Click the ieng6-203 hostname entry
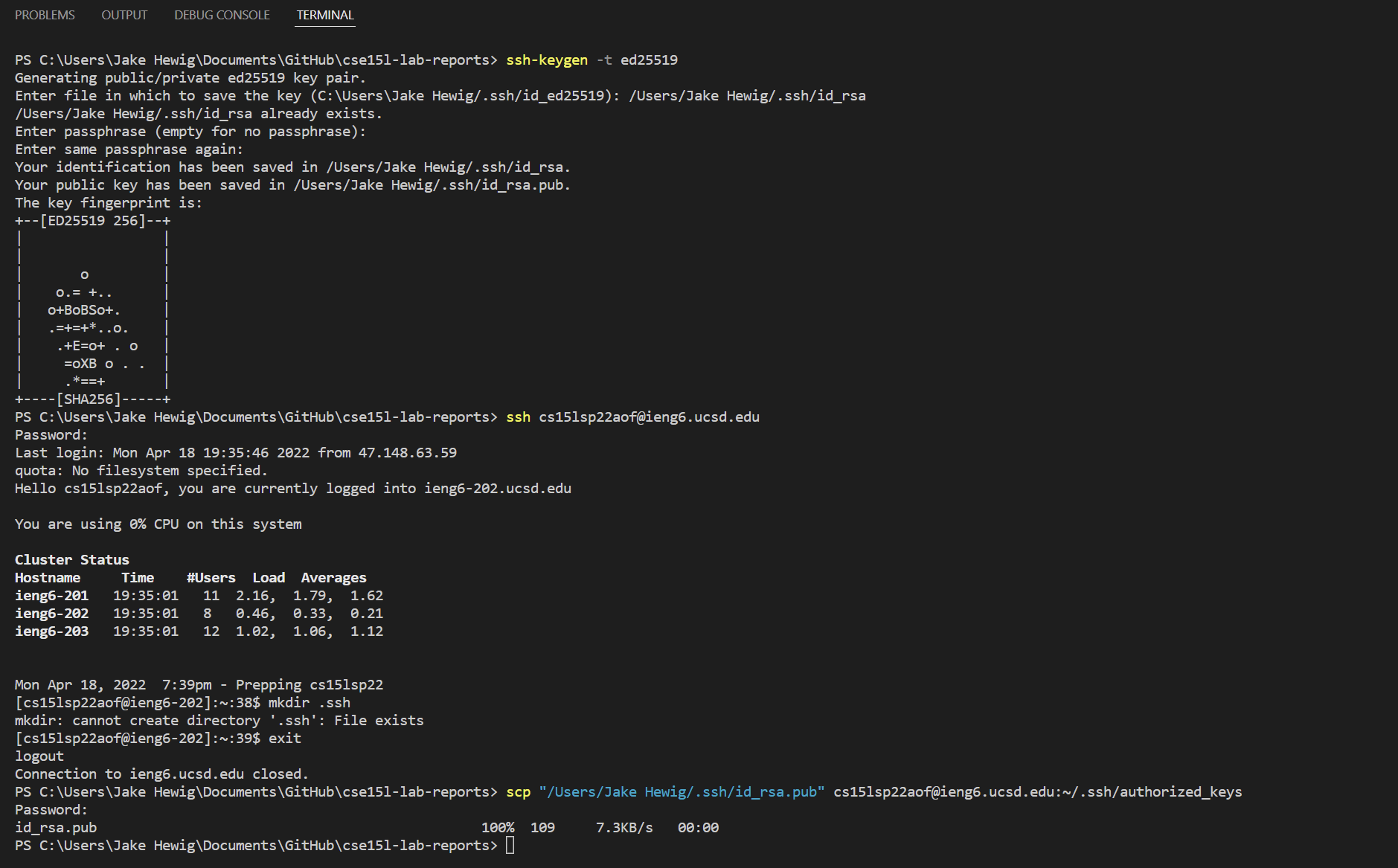 click(x=52, y=631)
